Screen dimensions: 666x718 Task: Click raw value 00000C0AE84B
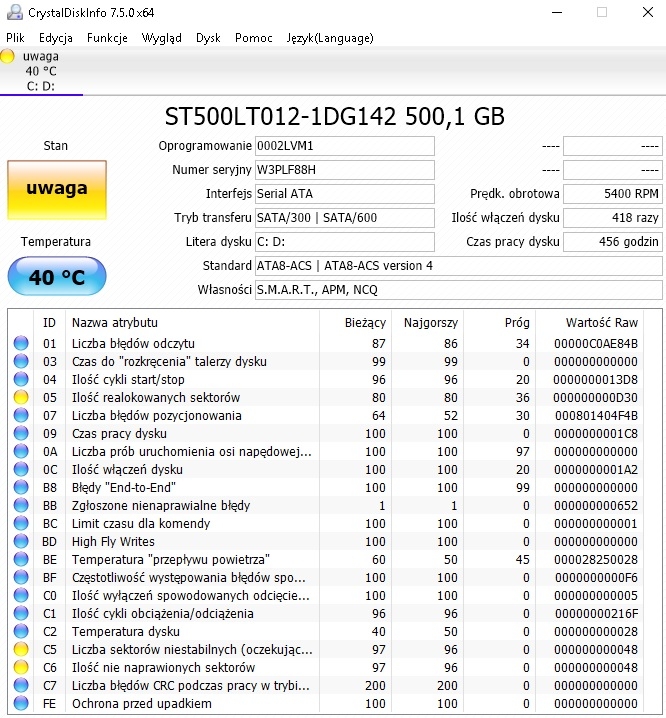coord(595,343)
